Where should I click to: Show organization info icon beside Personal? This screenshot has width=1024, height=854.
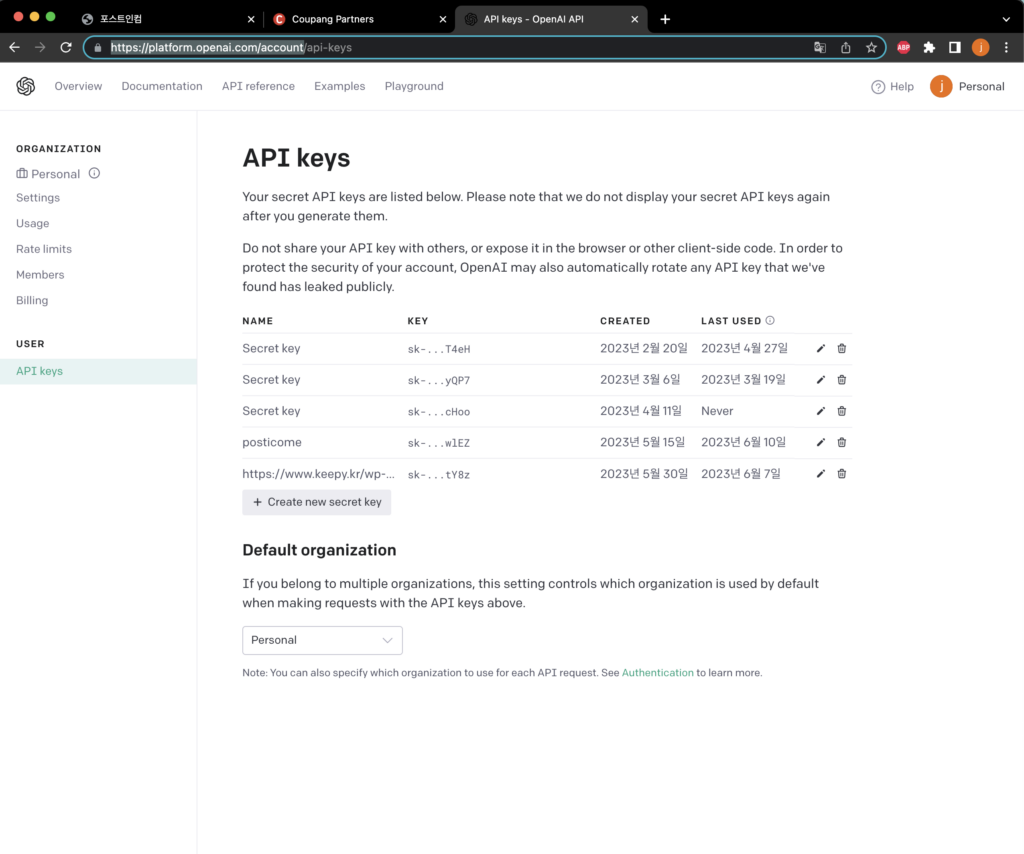pos(94,174)
